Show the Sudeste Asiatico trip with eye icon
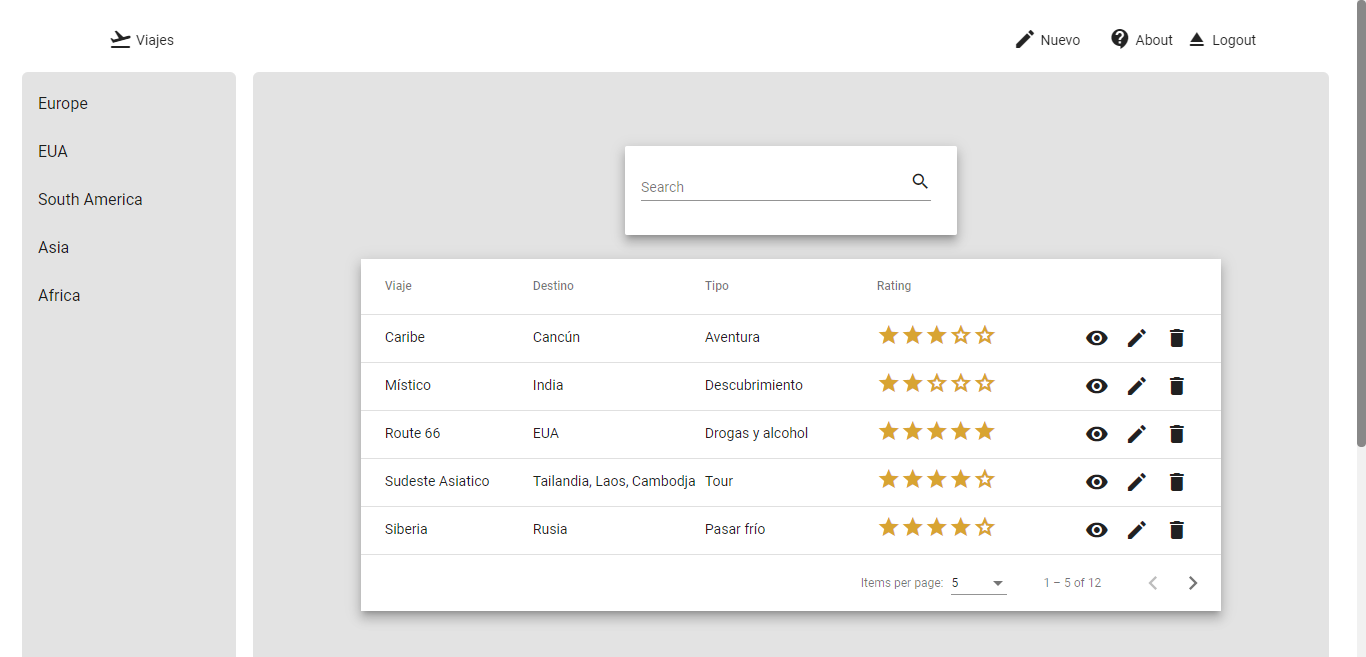1366x657 pixels. (x=1097, y=482)
